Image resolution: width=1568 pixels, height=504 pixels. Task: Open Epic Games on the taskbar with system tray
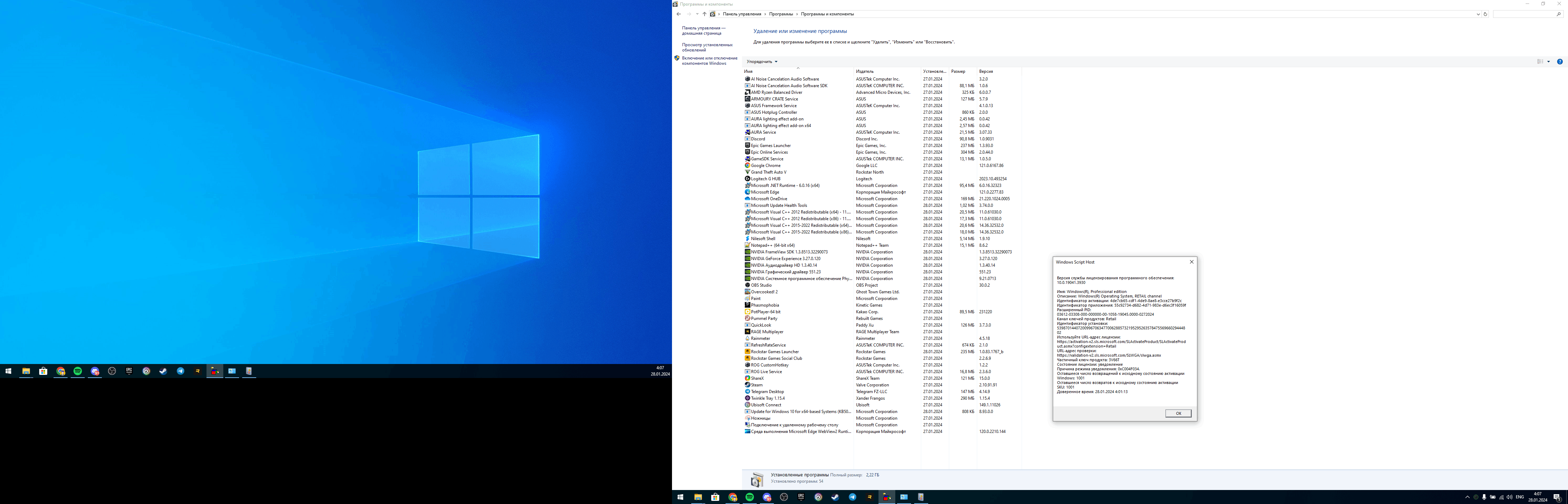tap(801, 497)
